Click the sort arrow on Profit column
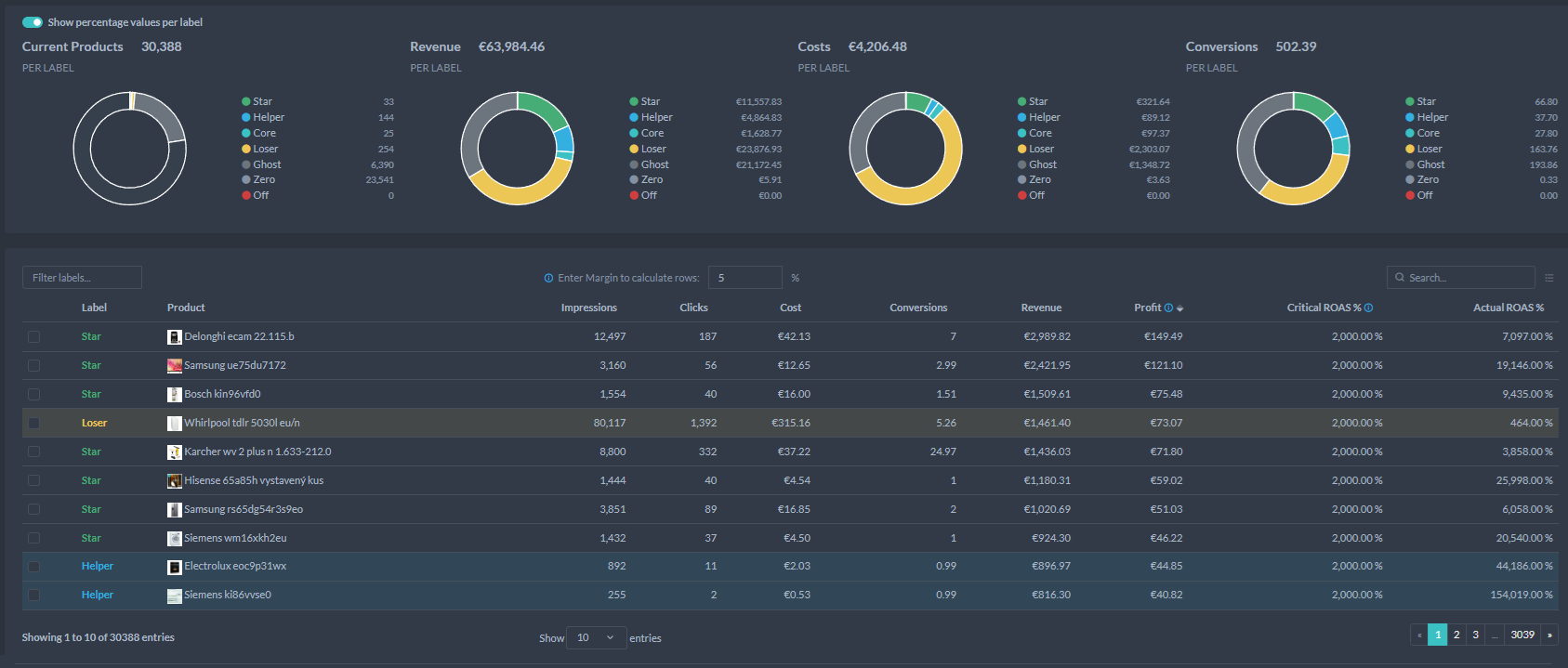1568x668 pixels. (x=1179, y=308)
